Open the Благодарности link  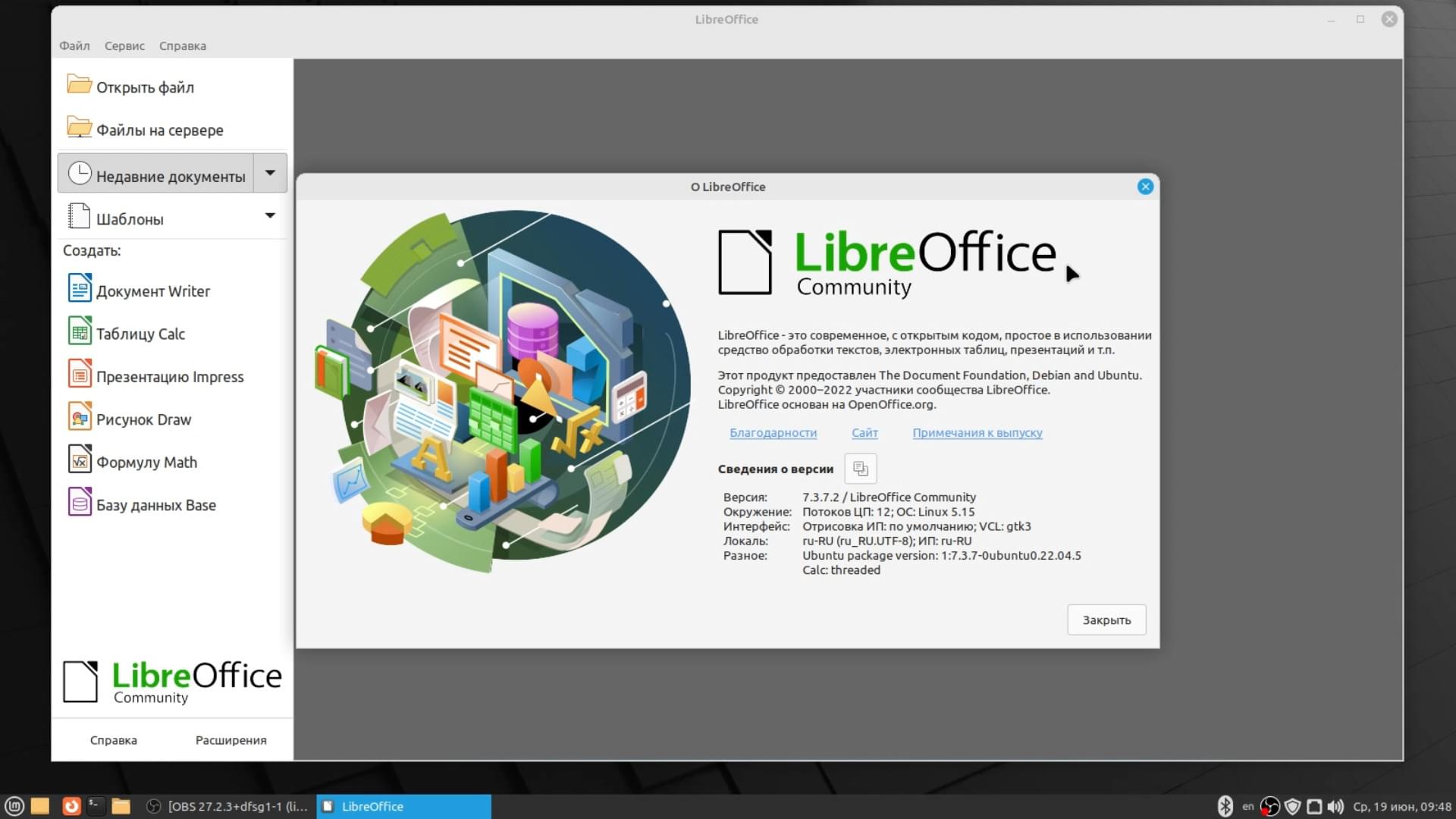pos(773,432)
